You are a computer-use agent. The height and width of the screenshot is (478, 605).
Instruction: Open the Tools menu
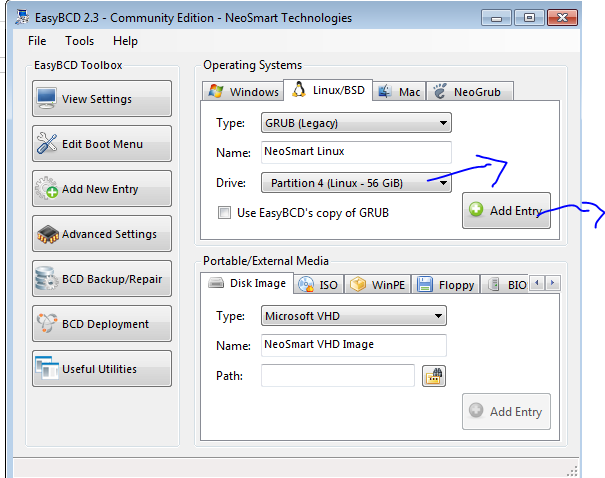79,41
